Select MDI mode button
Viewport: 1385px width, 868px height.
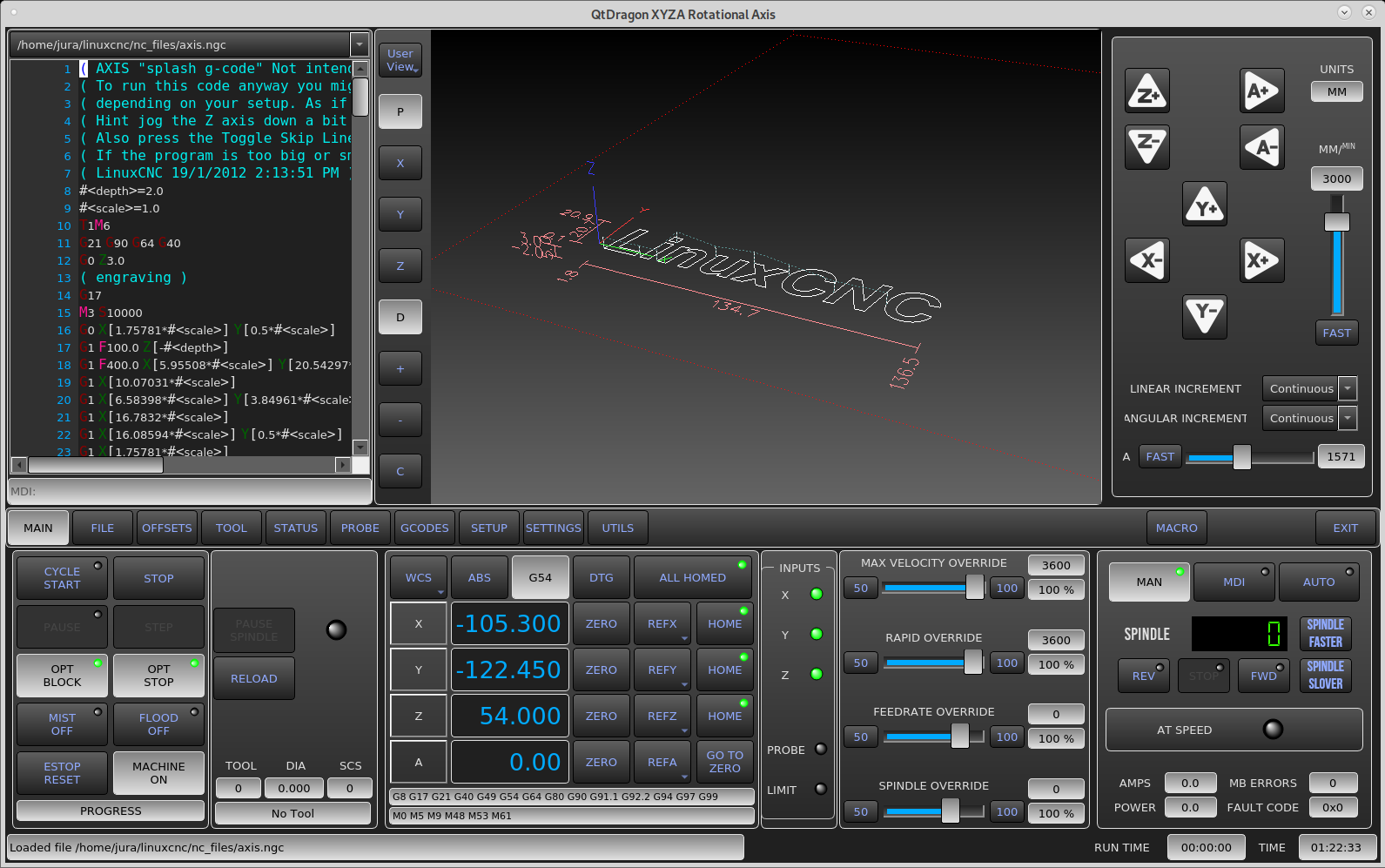pyautogui.click(x=1234, y=582)
